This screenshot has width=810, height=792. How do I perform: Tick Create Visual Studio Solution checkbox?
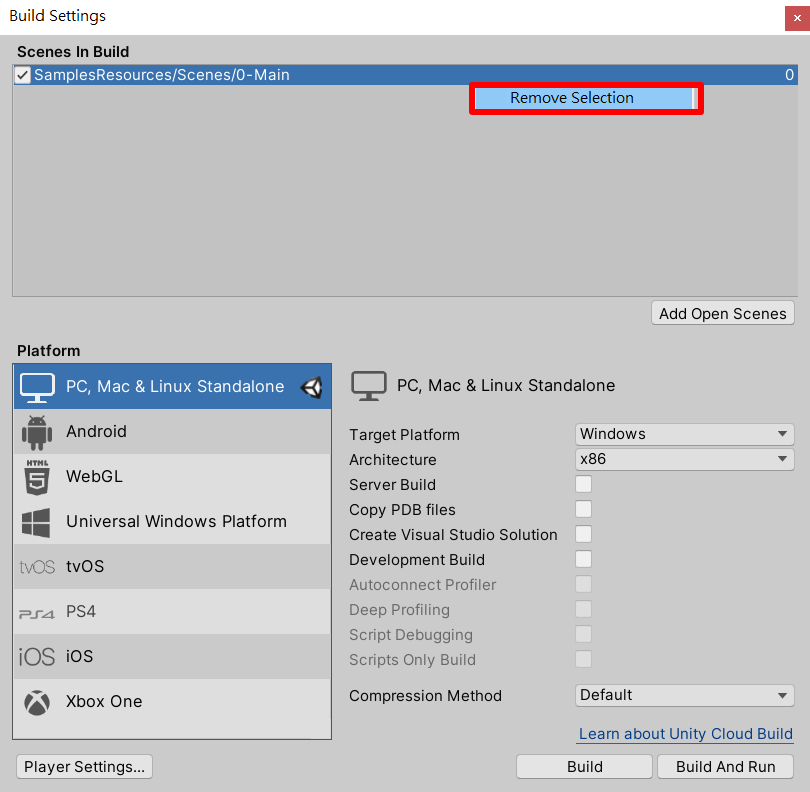[584, 534]
